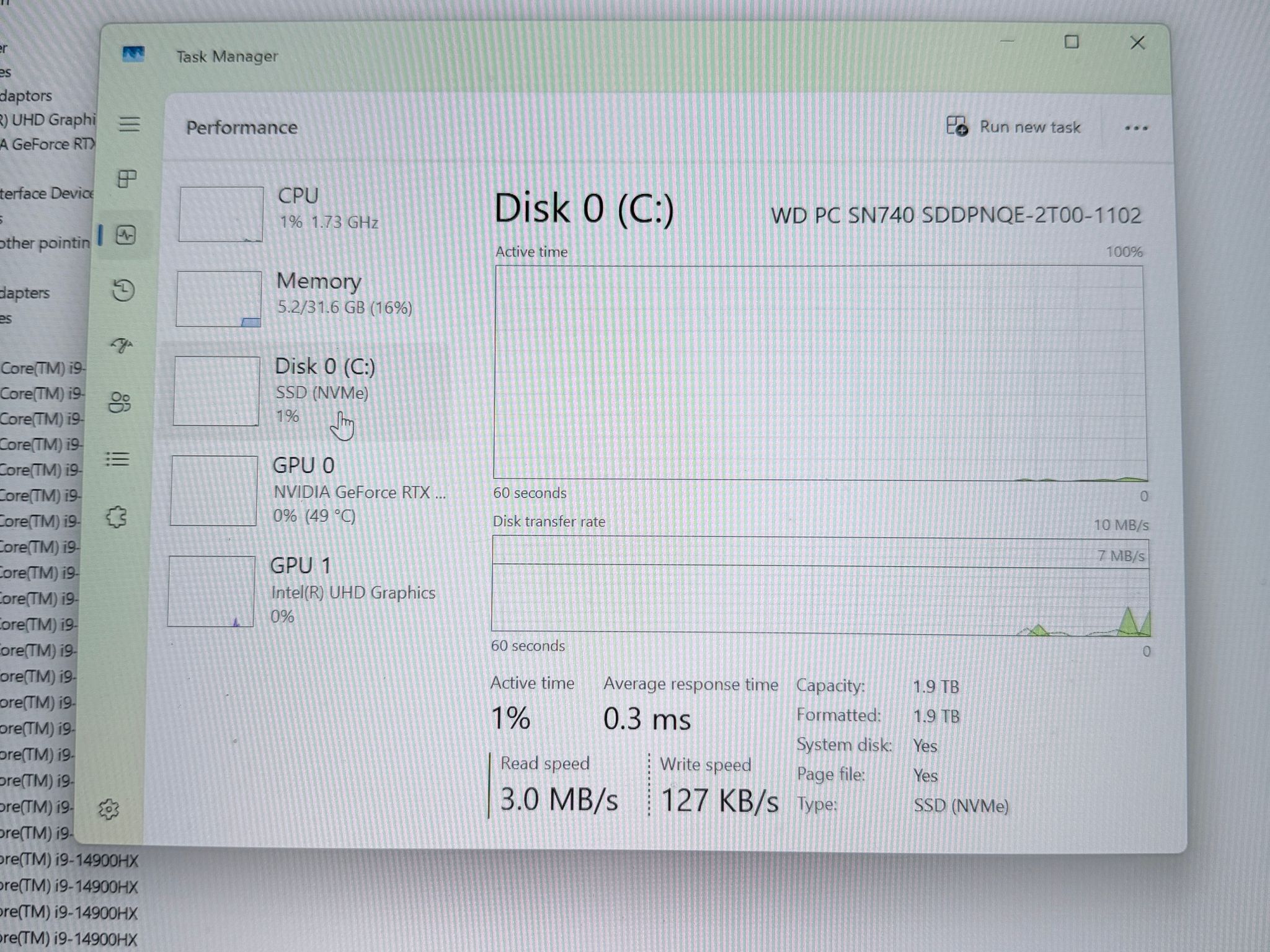This screenshot has height=952, width=1270.
Task: Click UHD Graphics entry in Device Manager window
Action: (x=48, y=119)
